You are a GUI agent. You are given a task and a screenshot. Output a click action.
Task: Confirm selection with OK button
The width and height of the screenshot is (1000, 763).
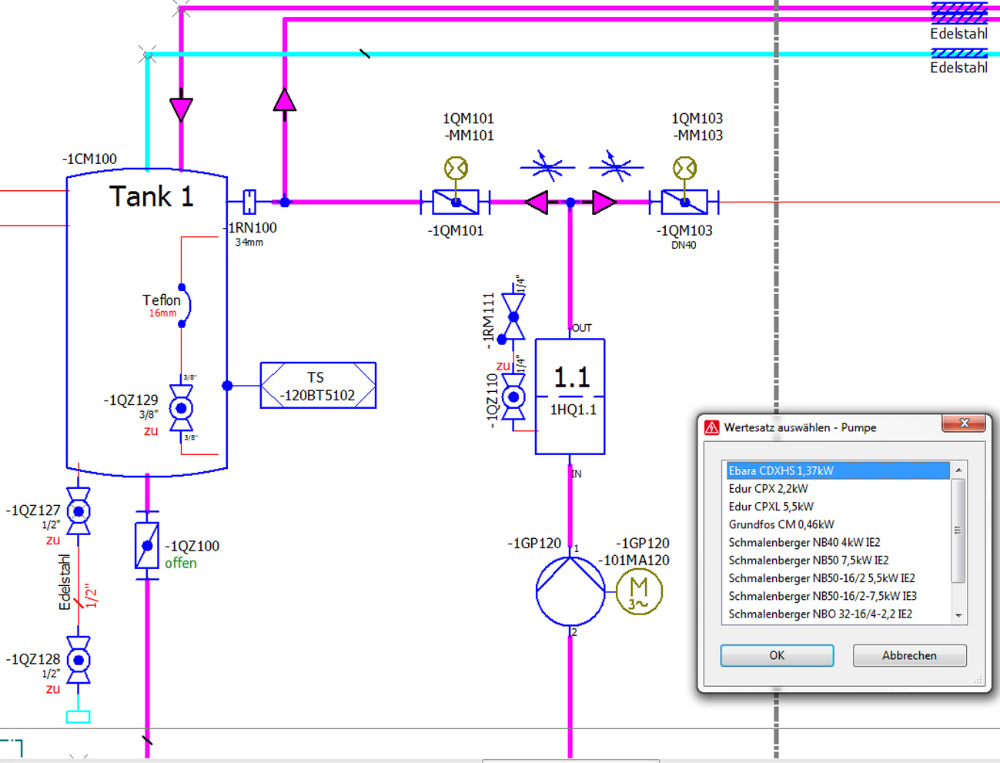(777, 655)
